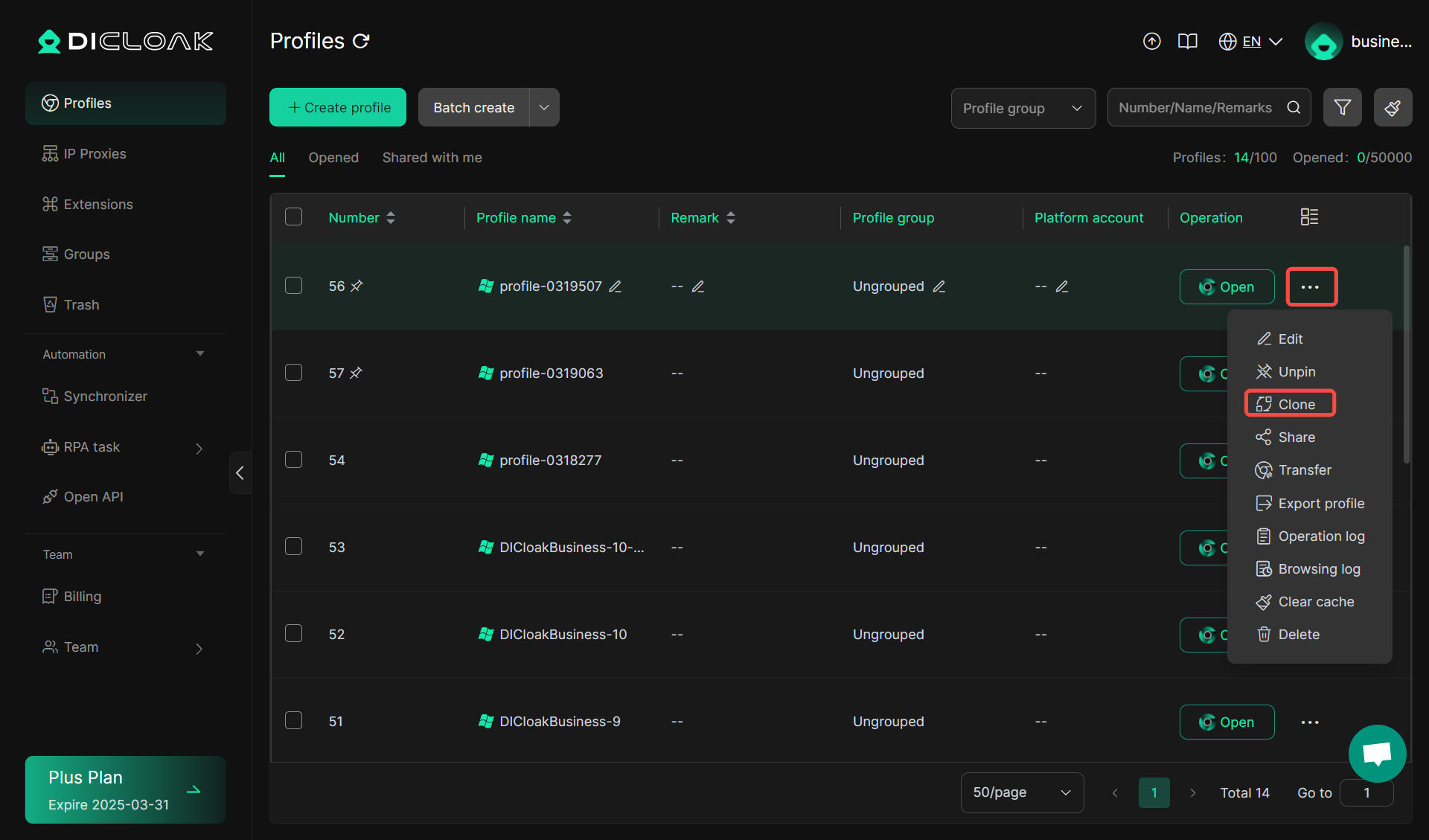This screenshot has height=840, width=1429.
Task: Expand the Batch create dropdown arrow
Action: pos(543,107)
